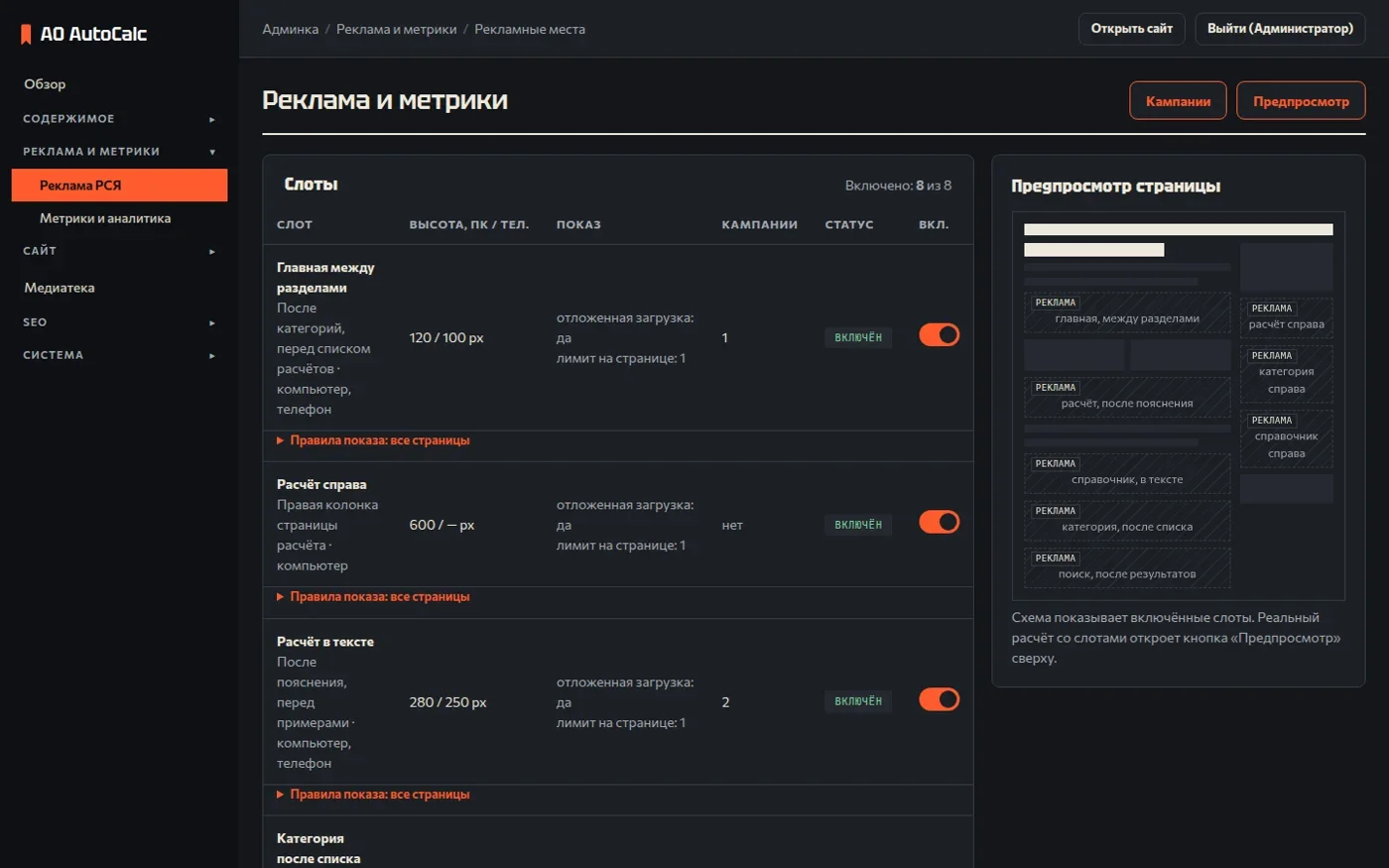This screenshot has height=868, width=1389.
Task: Expand the Система sidebar section
Action: (x=119, y=355)
